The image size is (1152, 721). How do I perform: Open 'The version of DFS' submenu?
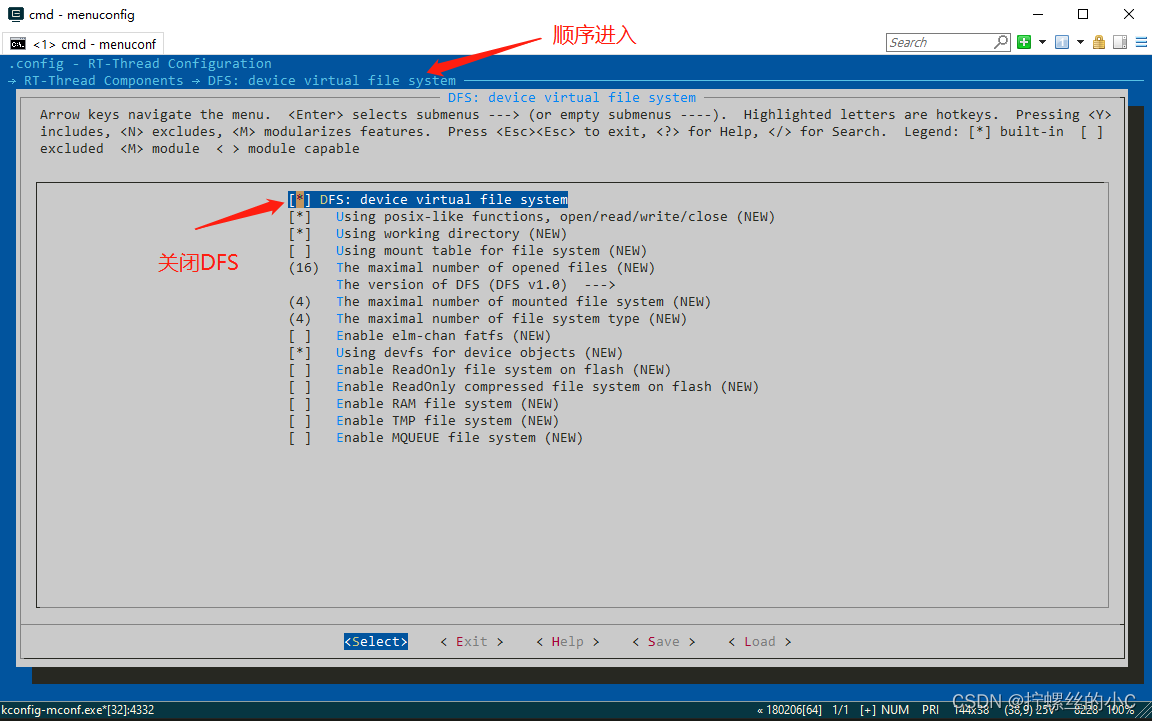tap(475, 284)
